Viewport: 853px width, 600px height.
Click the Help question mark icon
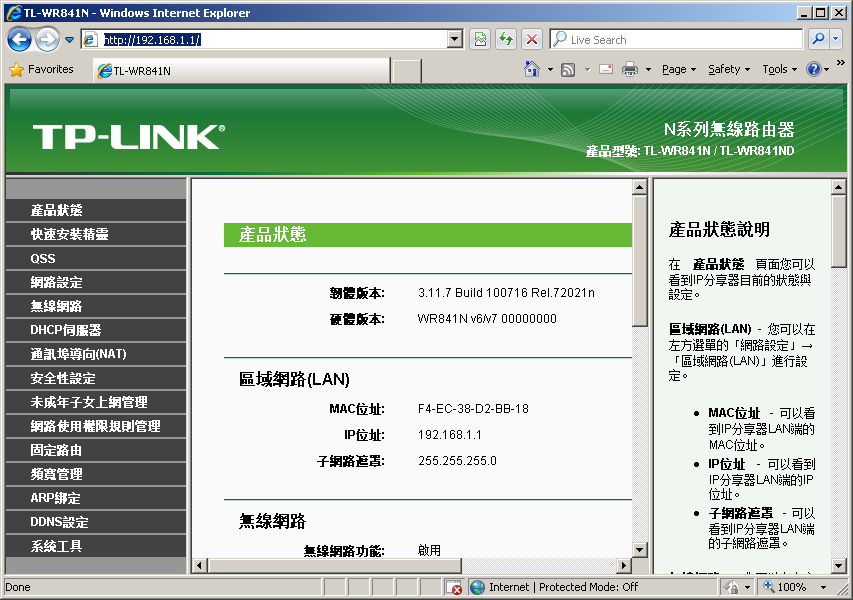814,70
